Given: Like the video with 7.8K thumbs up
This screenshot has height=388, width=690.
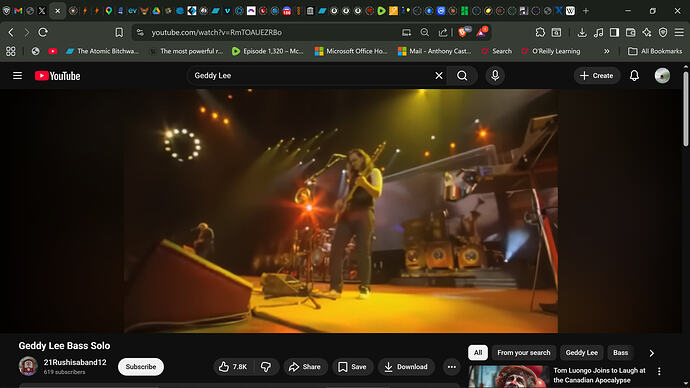Looking at the screenshot, I should 233,366.
